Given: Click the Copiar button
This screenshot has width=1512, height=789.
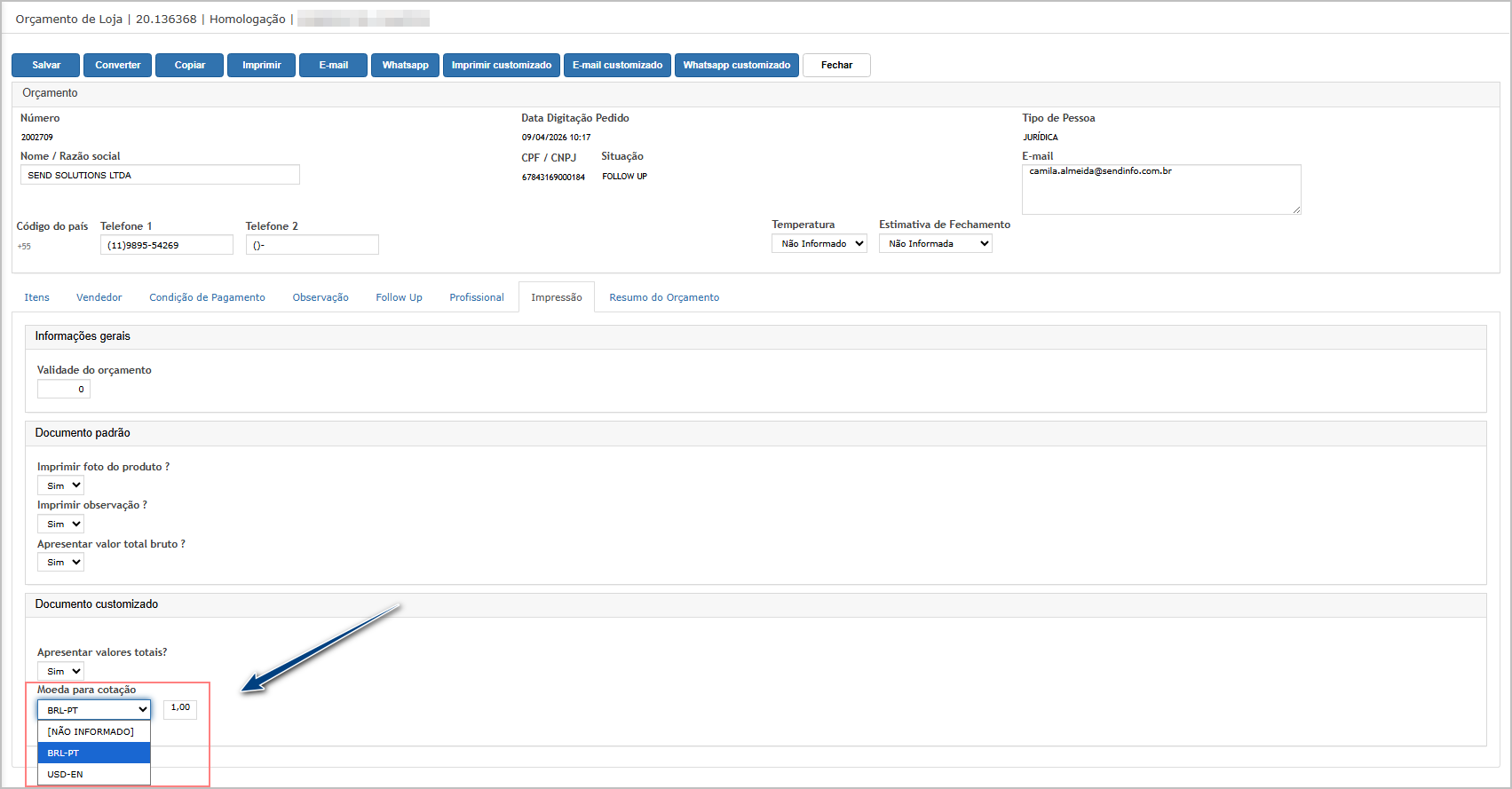Looking at the screenshot, I should pos(189,66).
